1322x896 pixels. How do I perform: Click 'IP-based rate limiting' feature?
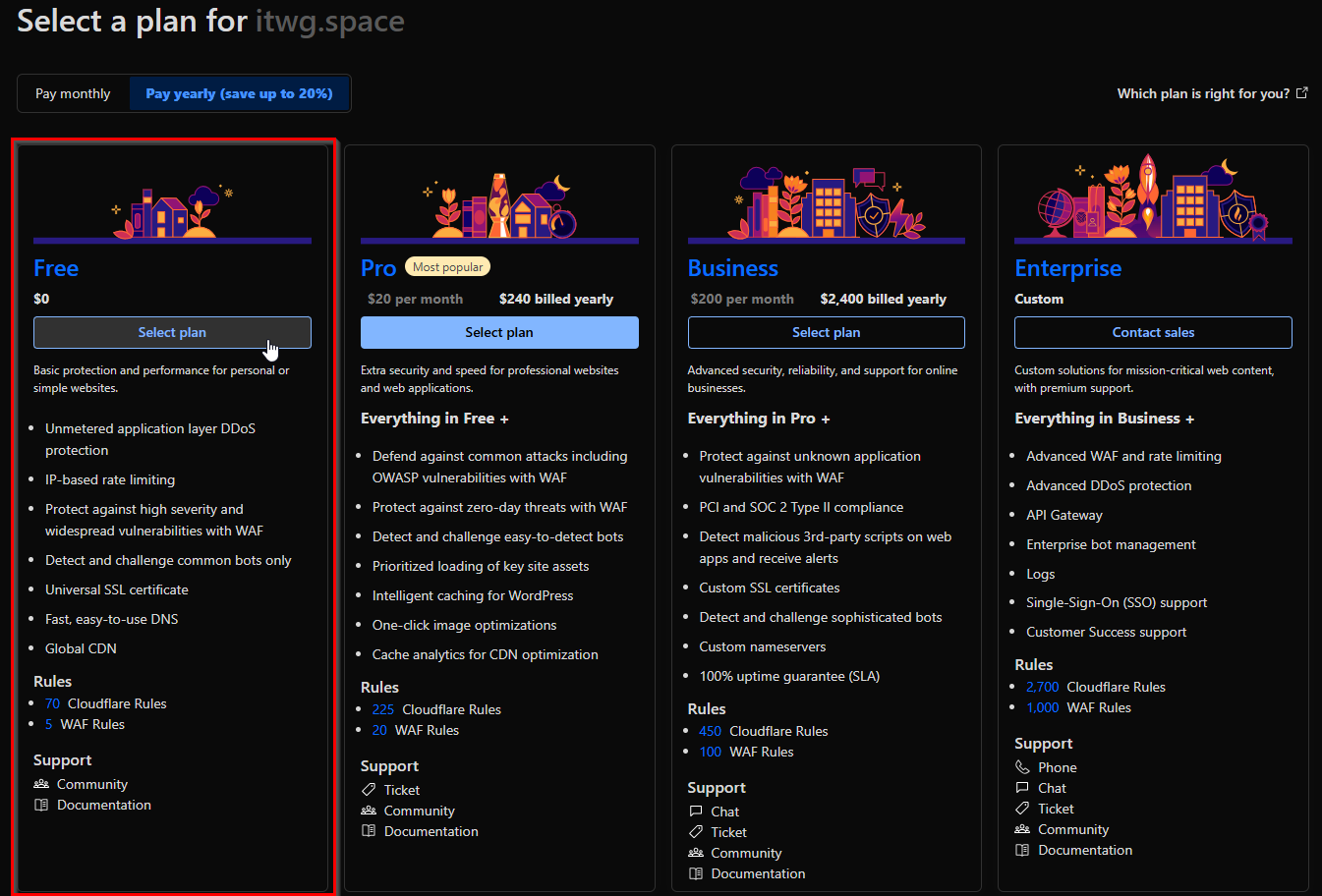click(110, 479)
